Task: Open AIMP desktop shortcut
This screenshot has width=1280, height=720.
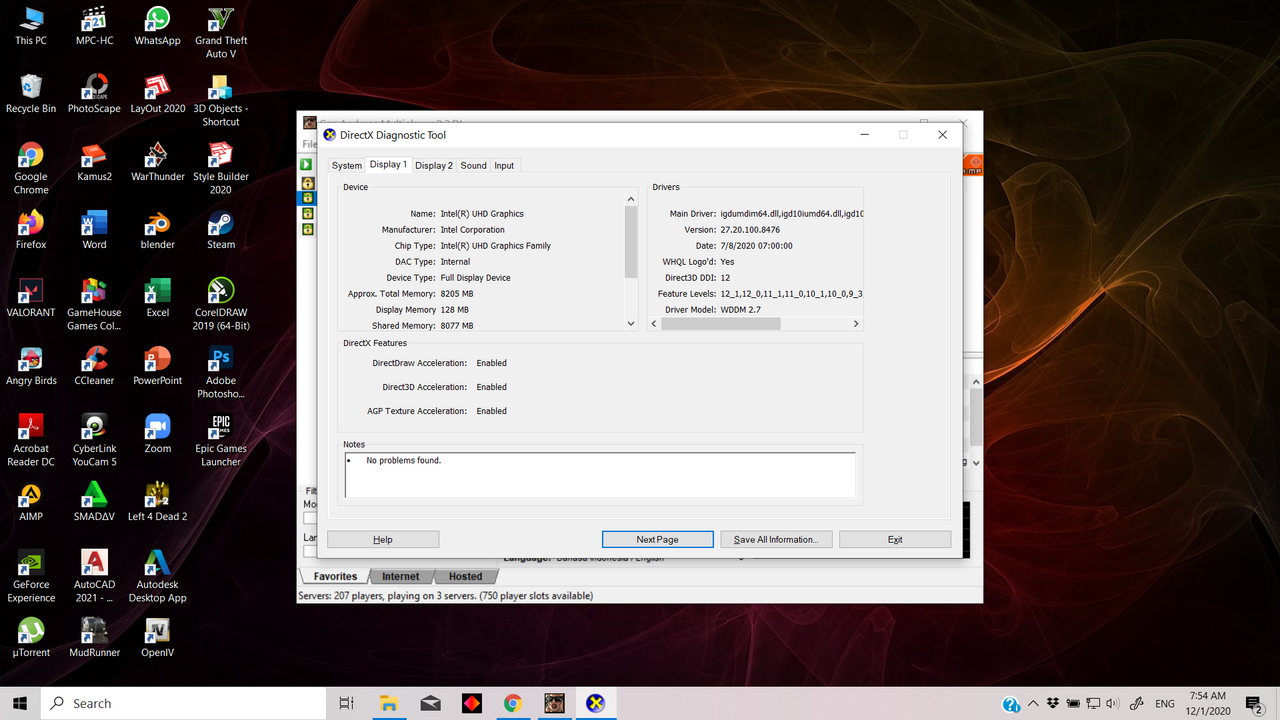Action: click(x=31, y=502)
